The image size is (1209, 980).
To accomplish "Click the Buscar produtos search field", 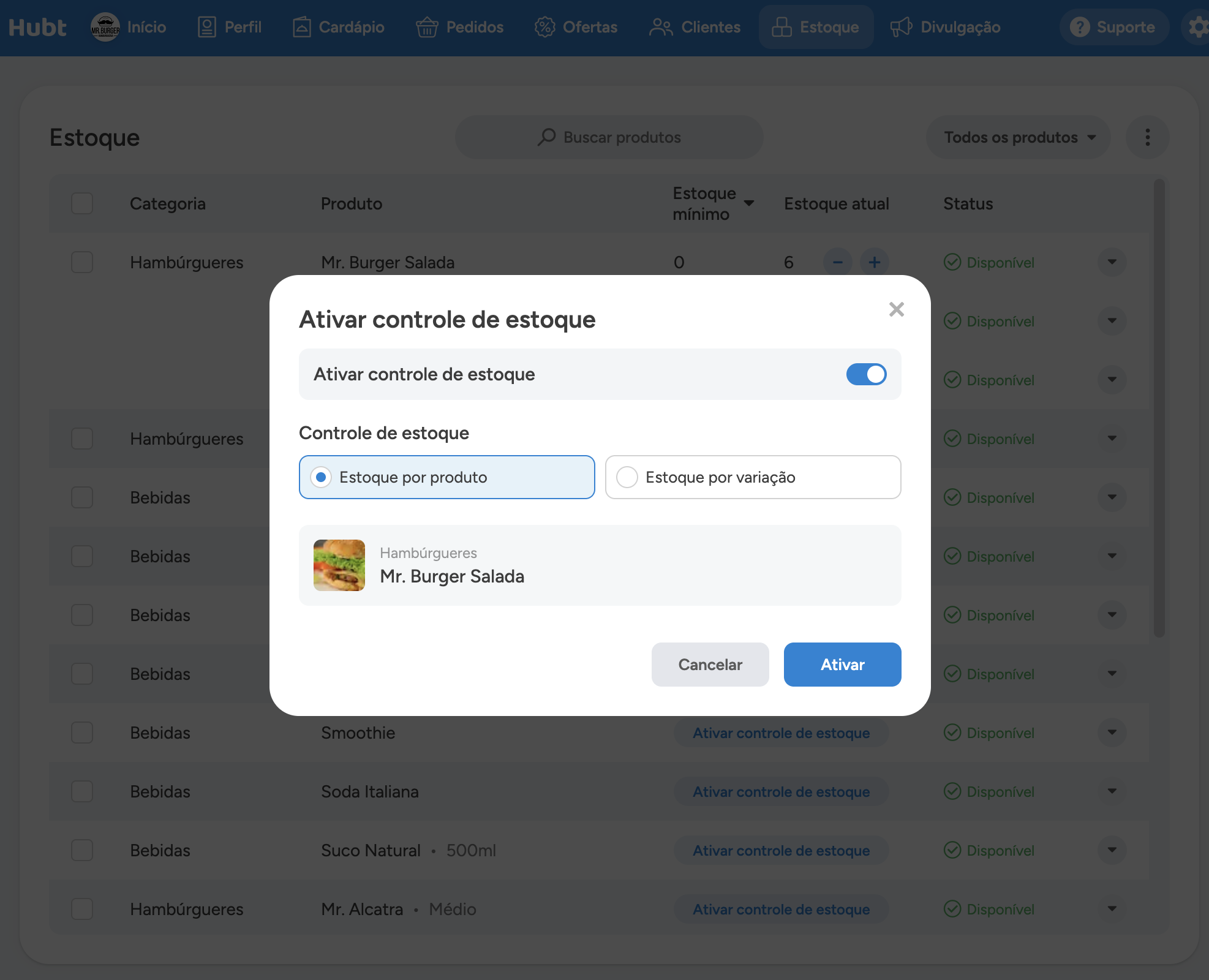I will 609,137.
